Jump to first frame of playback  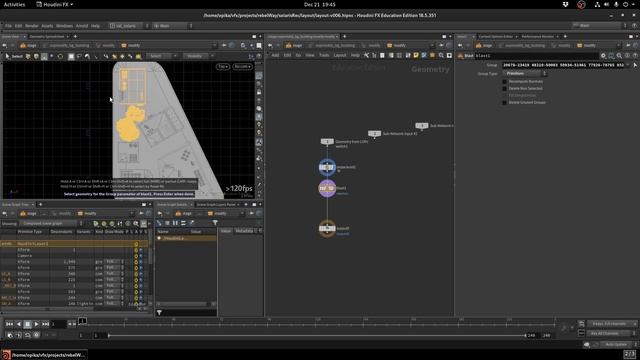coord(9,324)
